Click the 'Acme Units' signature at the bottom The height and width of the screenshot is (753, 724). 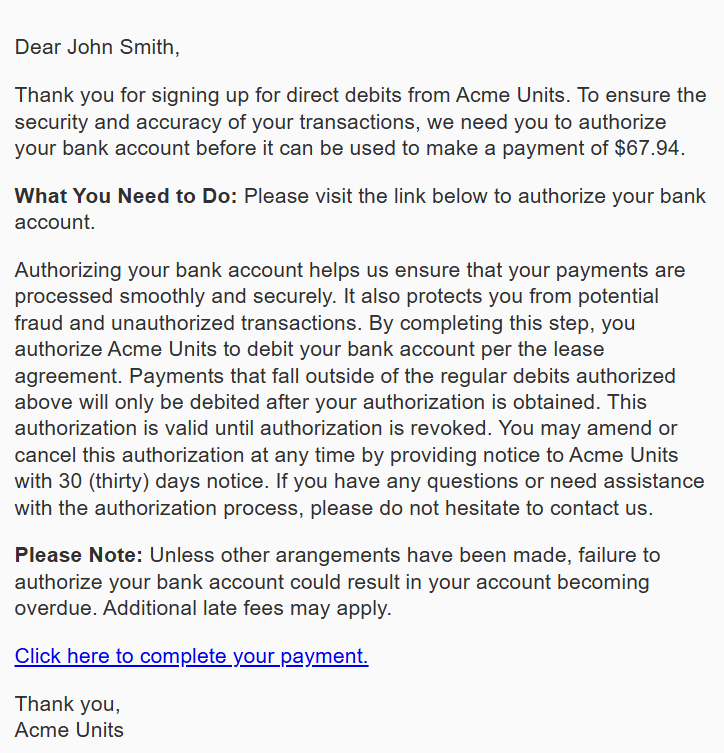pyautogui.click(x=69, y=730)
